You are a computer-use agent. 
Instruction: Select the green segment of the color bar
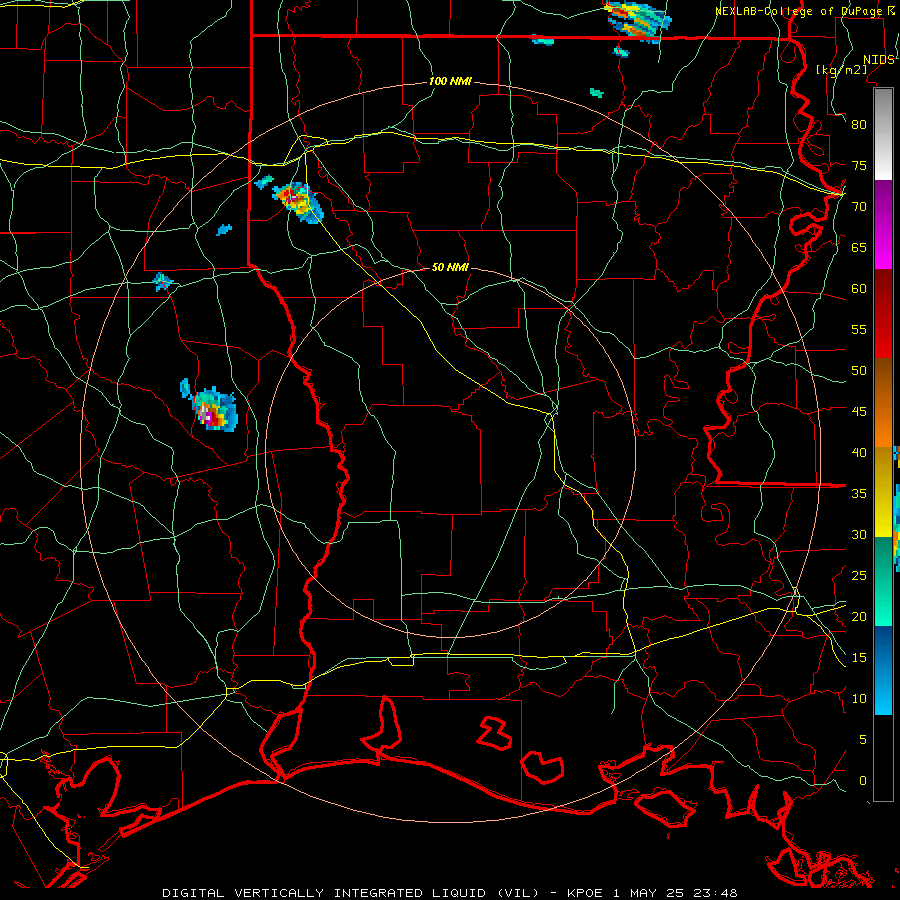tap(883, 581)
